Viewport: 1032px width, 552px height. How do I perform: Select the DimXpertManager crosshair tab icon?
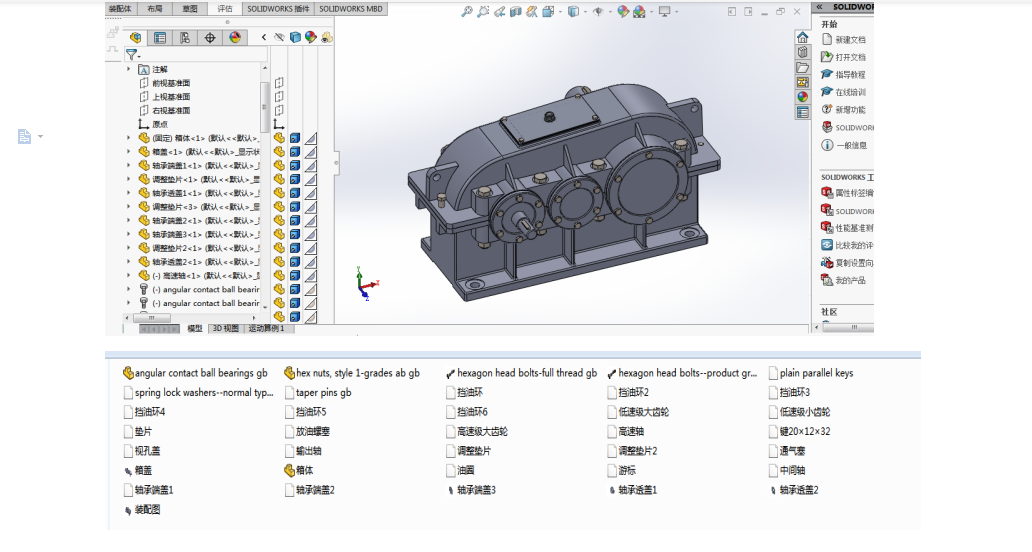(210, 38)
